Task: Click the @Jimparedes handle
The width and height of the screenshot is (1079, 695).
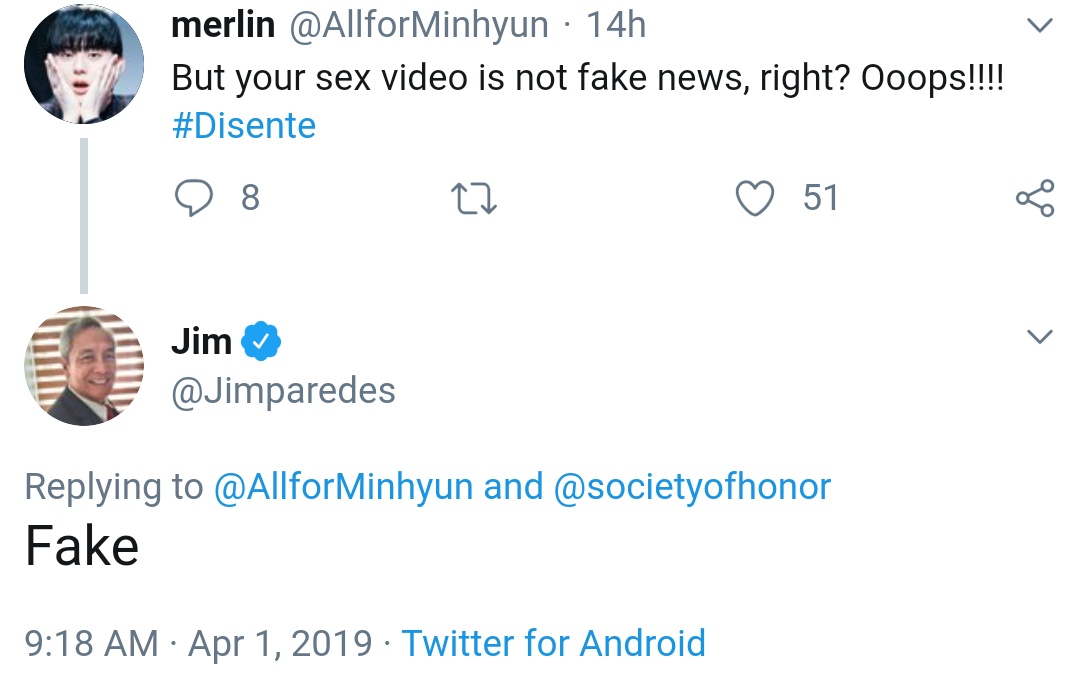Action: [283, 390]
